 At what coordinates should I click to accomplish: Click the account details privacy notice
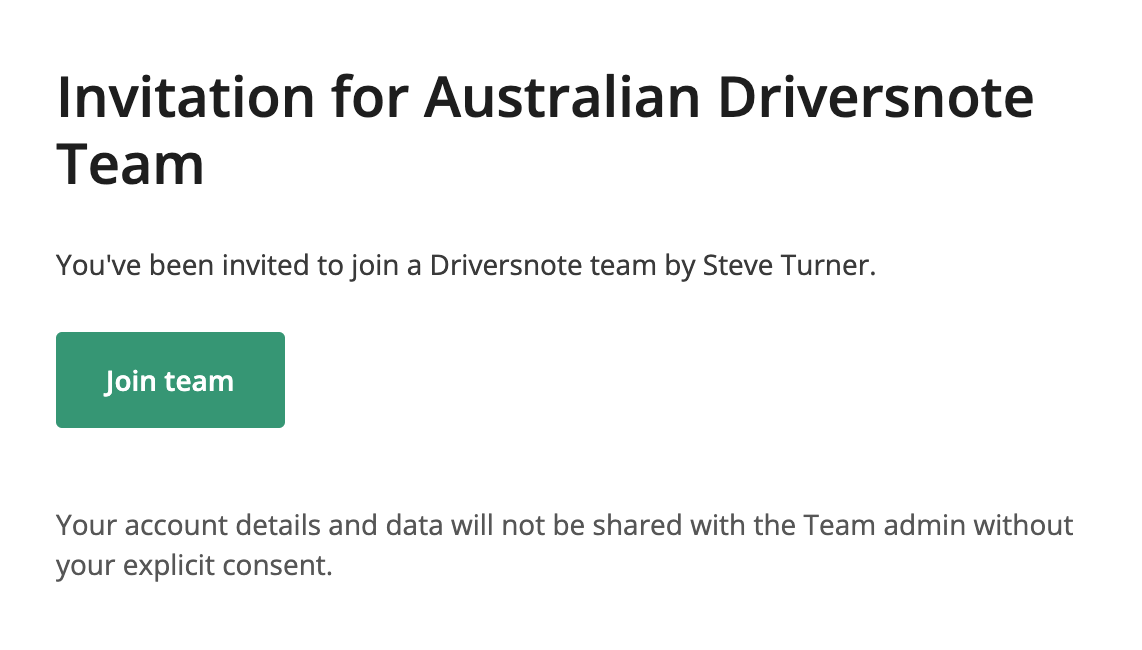564,545
